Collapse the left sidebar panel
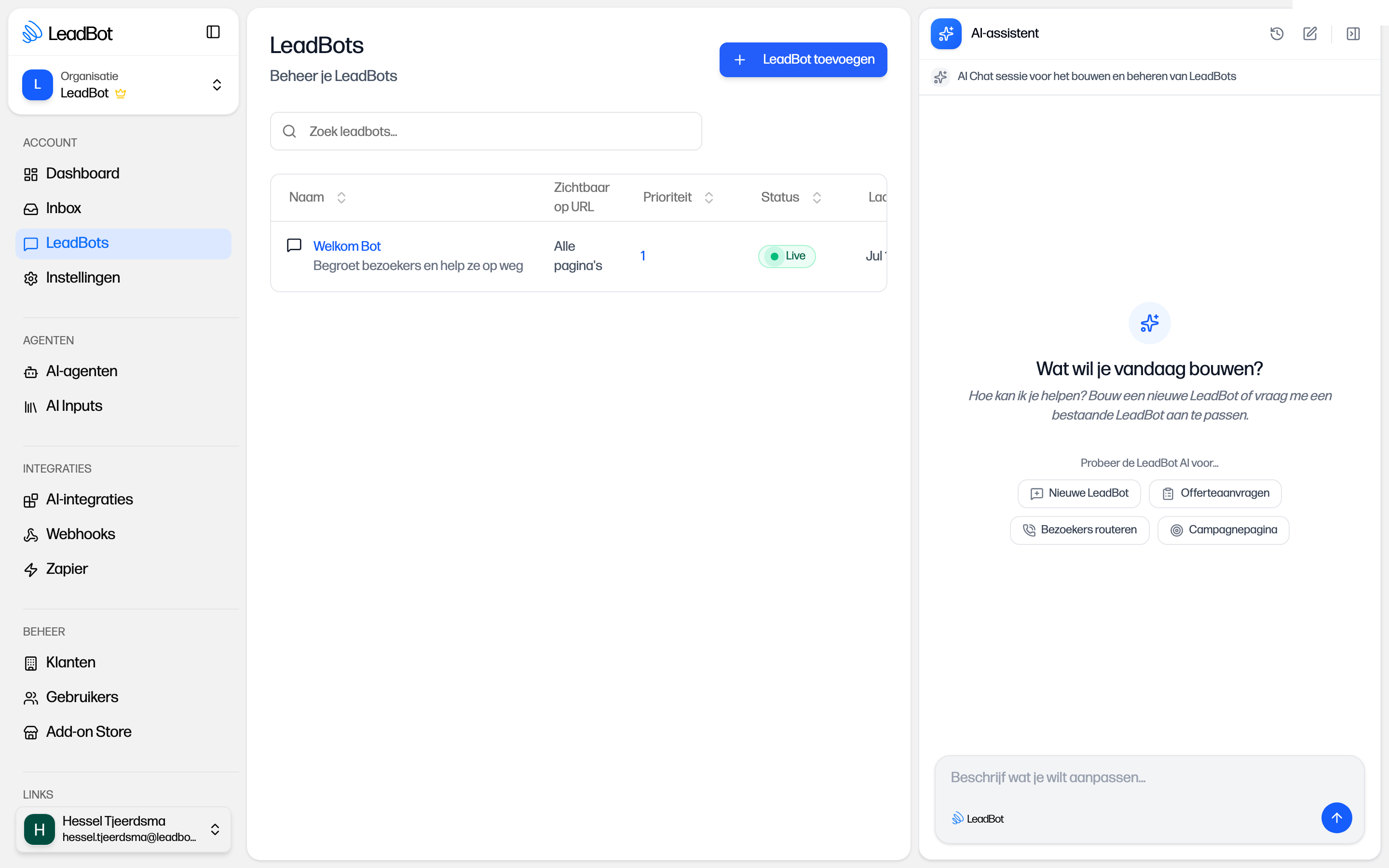Viewport: 1389px width, 868px height. [x=213, y=32]
